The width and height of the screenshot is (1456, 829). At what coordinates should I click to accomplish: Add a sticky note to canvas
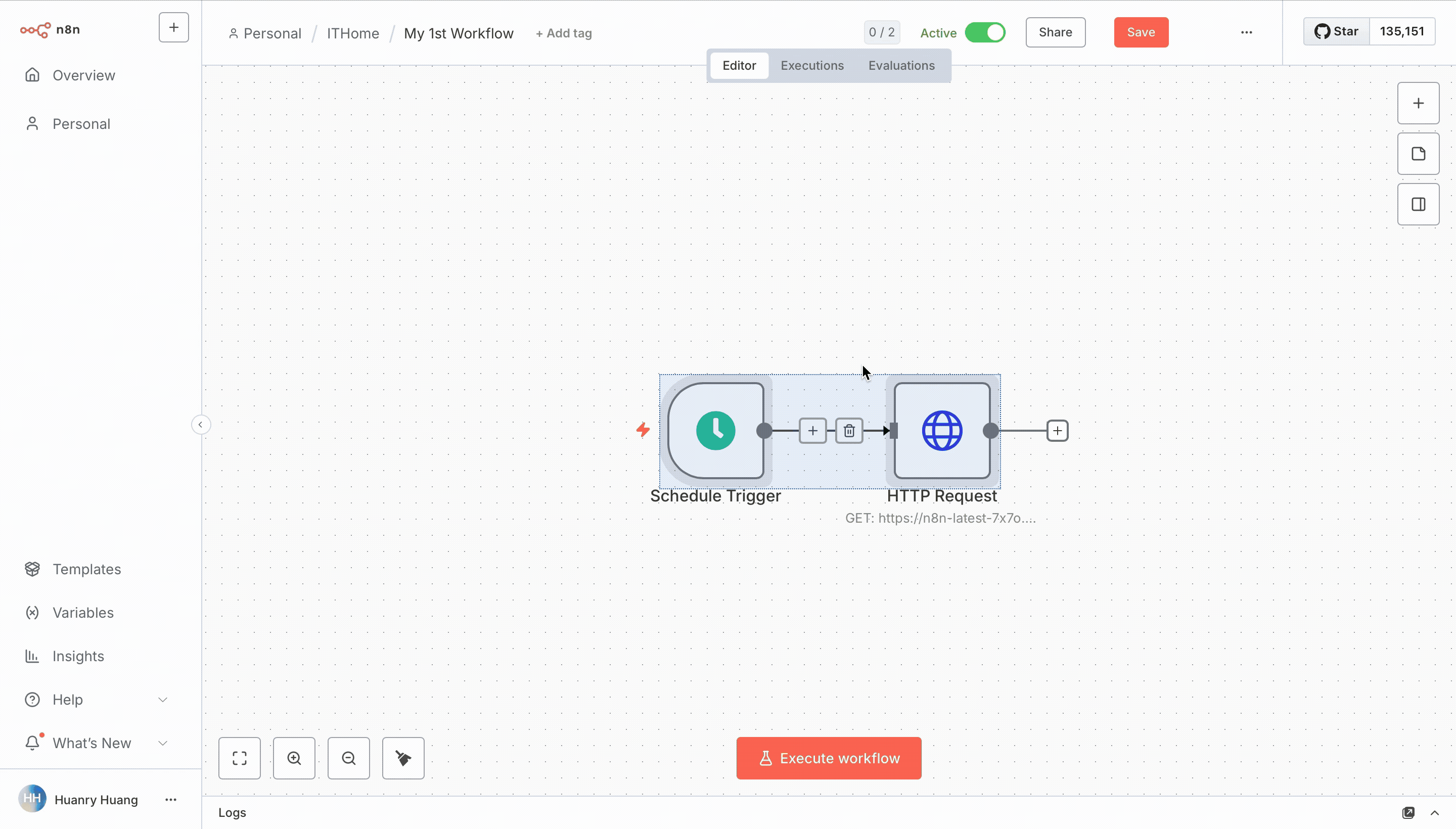point(1418,154)
